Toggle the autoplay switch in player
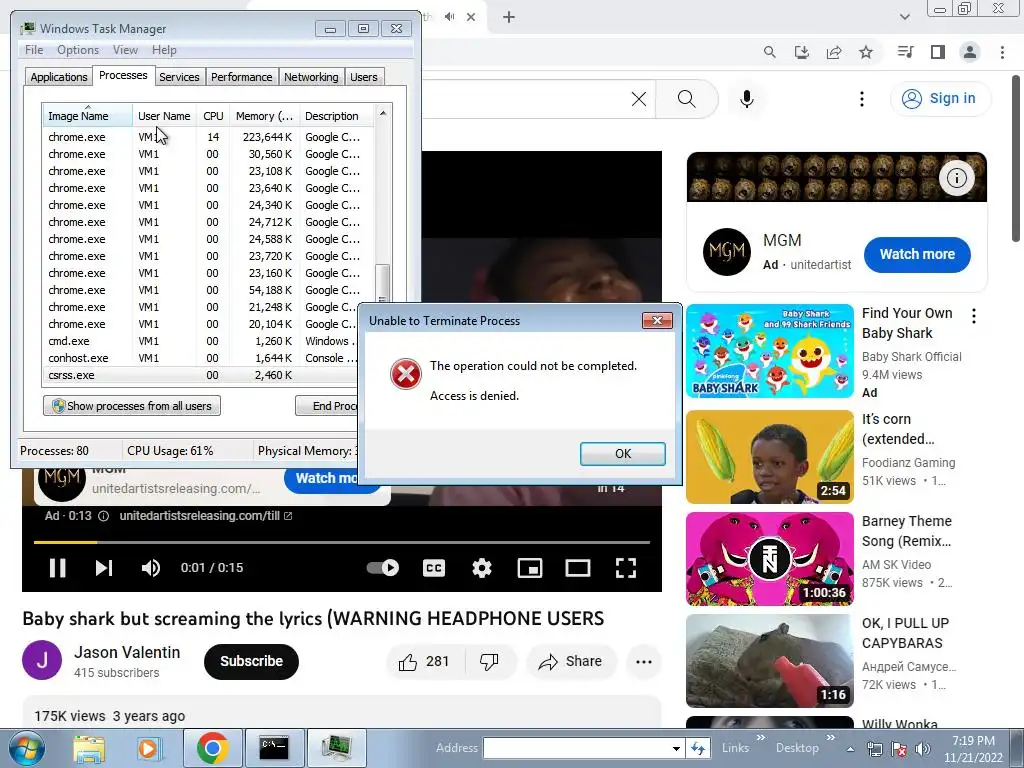Screen dimensions: 1024x768 coord(383,568)
